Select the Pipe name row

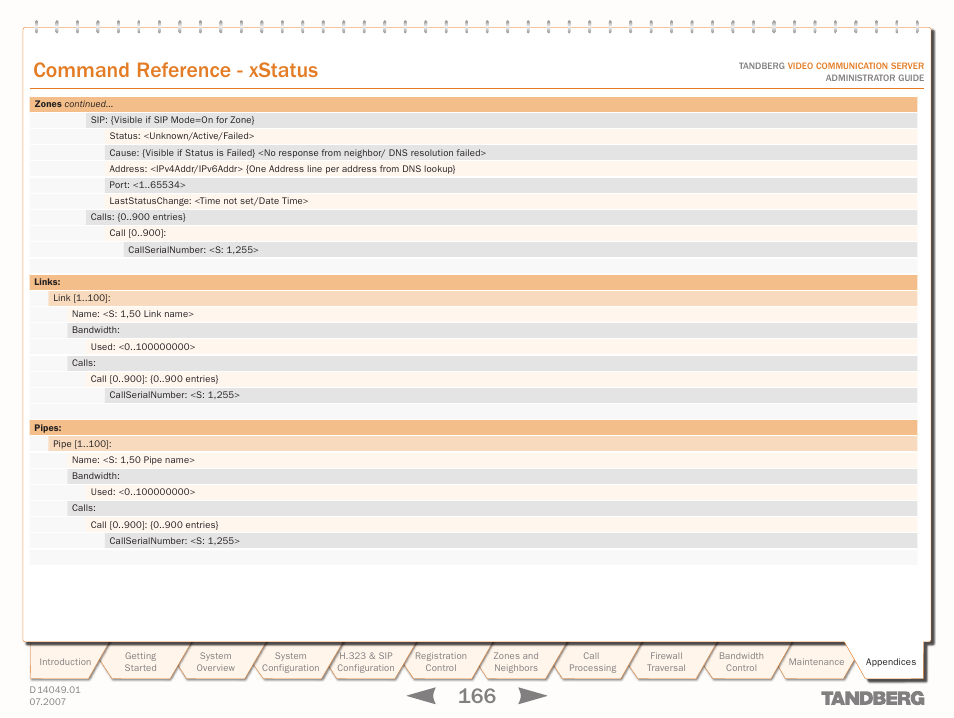[492, 460]
